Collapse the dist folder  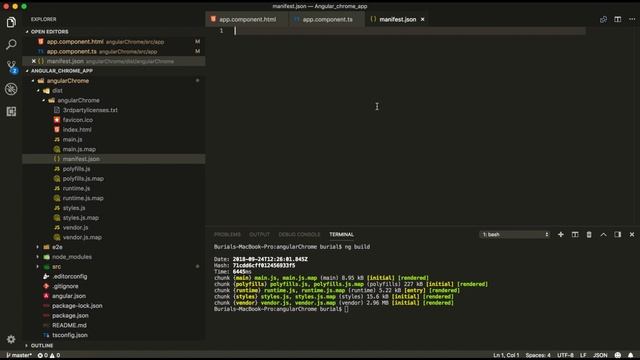tap(57, 91)
